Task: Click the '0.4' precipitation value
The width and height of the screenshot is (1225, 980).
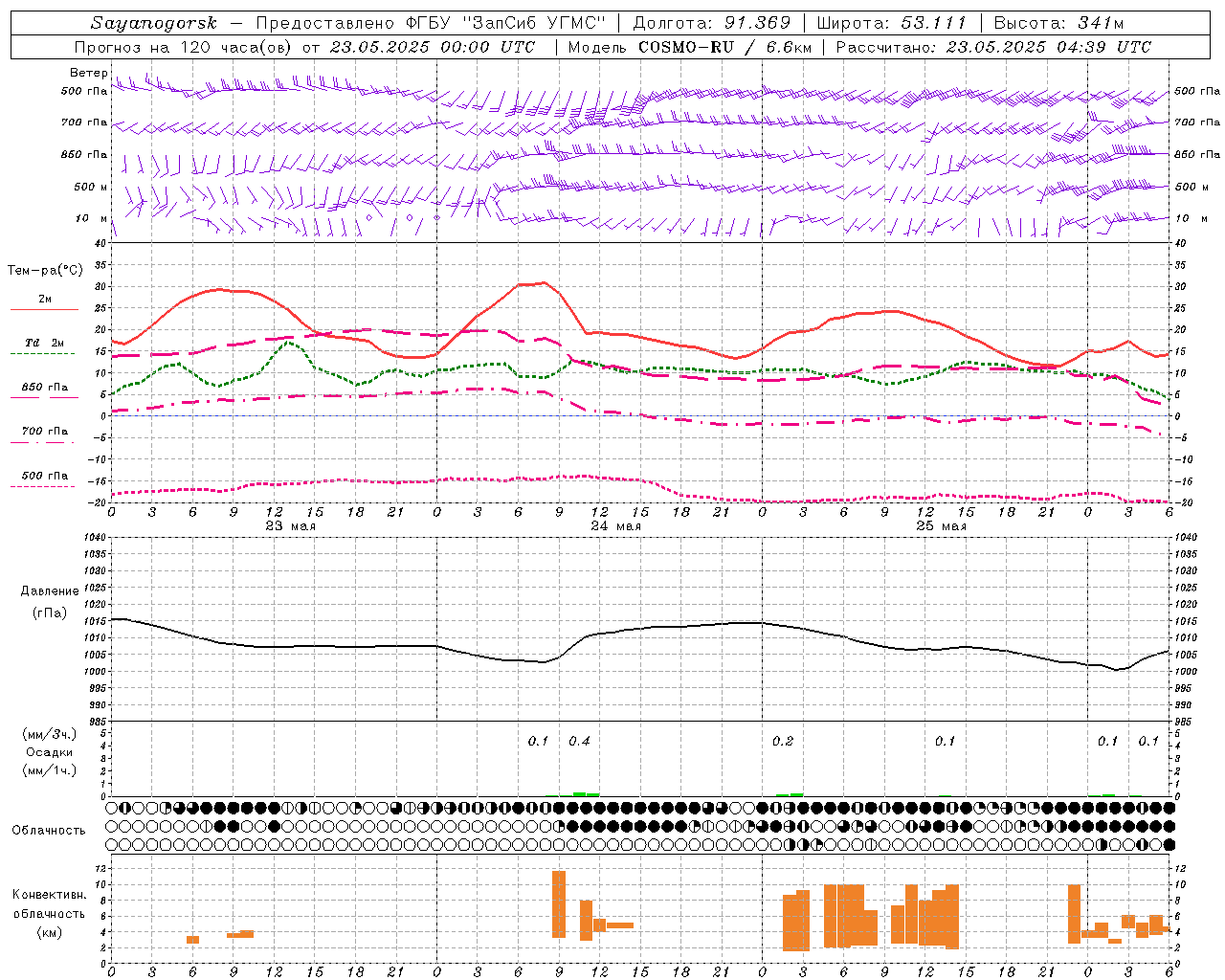Action: click(579, 742)
